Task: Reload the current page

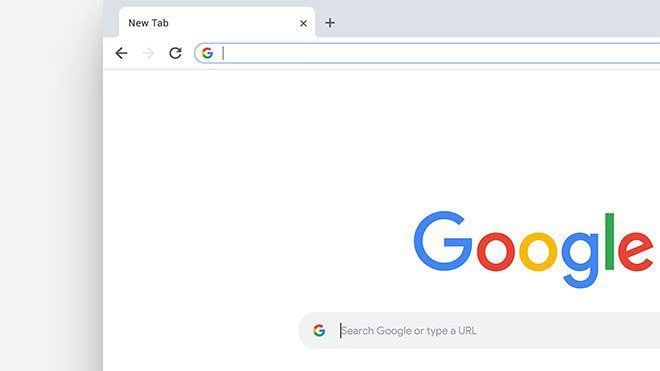Action: coord(175,53)
